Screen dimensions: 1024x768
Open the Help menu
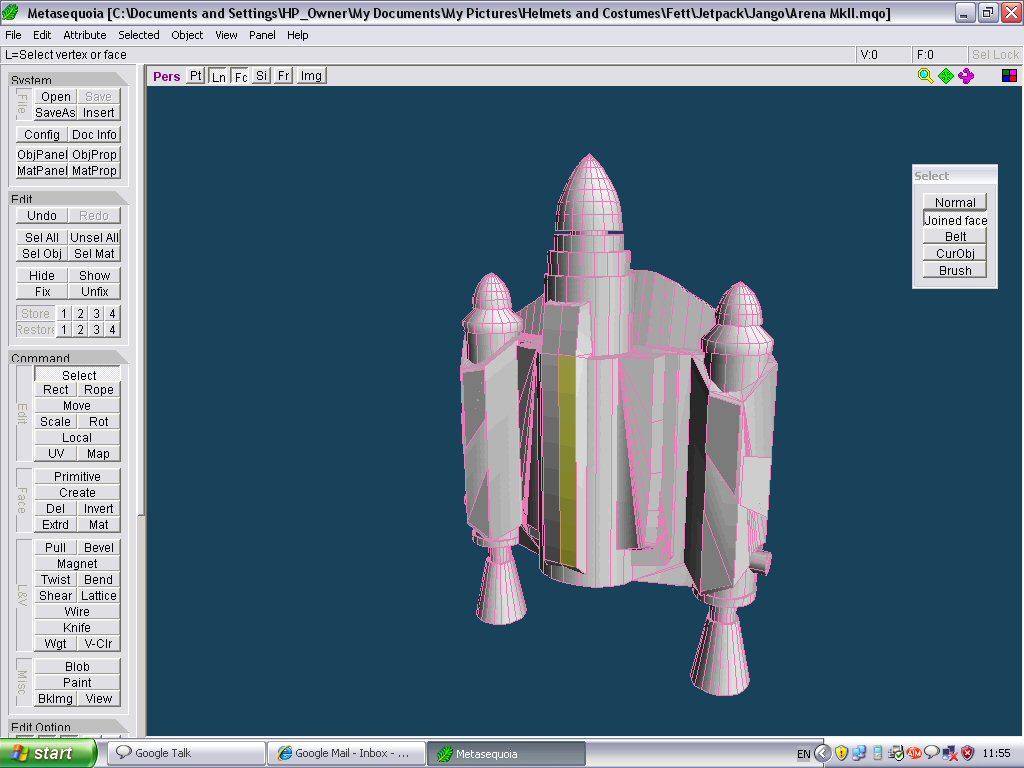click(297, 35)
